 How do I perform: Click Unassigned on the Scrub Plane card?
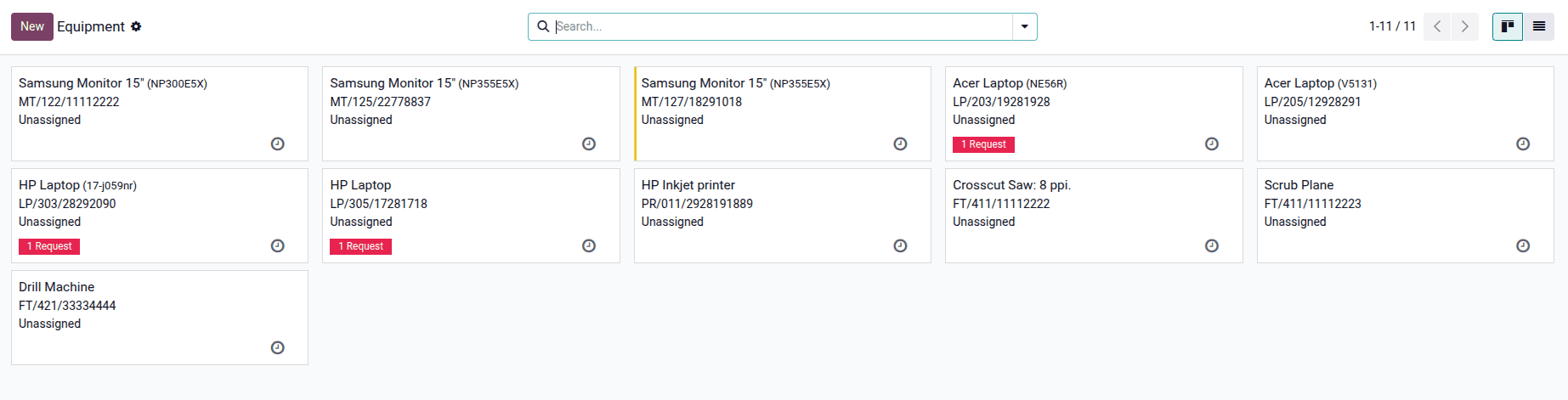click(x=1294, y=222)
